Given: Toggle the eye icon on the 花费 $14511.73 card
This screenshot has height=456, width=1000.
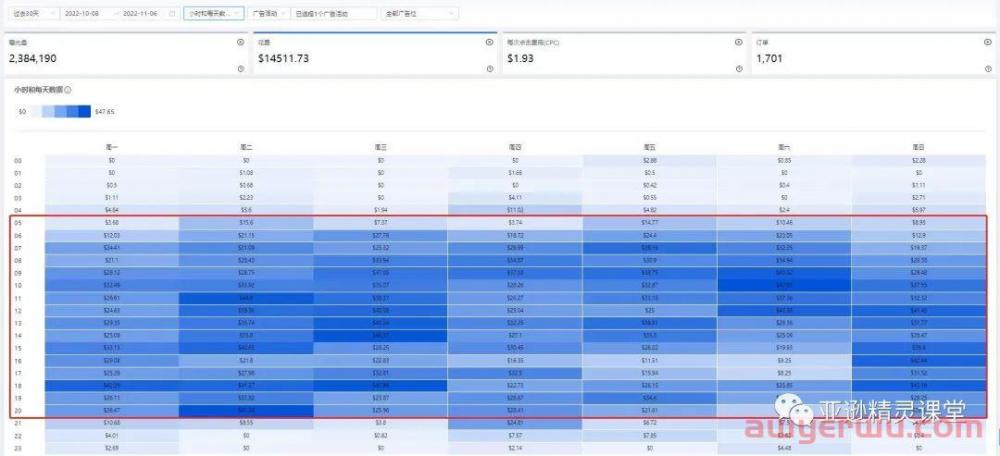Looking at the screenshot, I should tap(489, 42).
